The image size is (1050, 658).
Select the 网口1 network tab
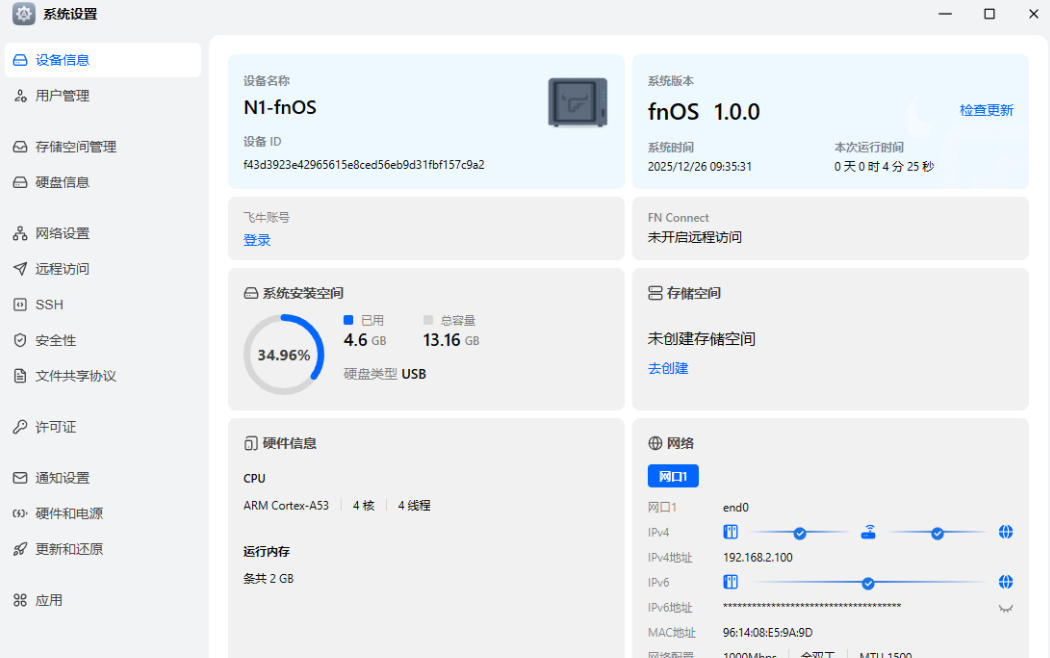click(673, 476)
